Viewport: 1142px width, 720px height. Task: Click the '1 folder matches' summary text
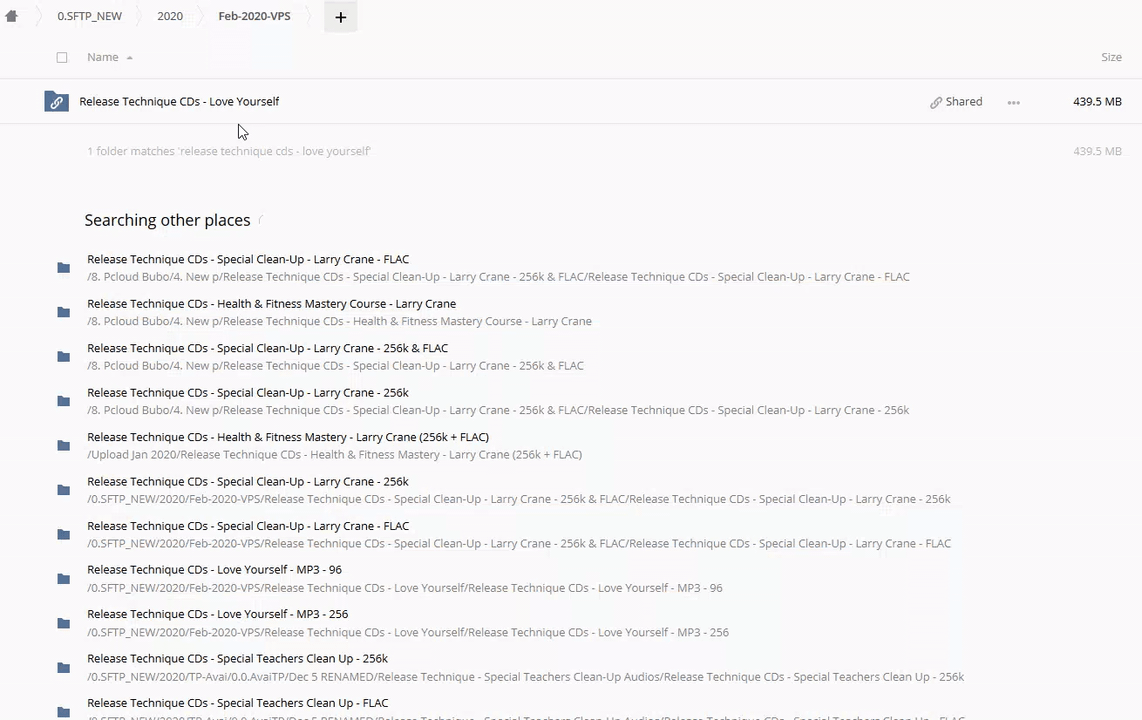point(229,151)
